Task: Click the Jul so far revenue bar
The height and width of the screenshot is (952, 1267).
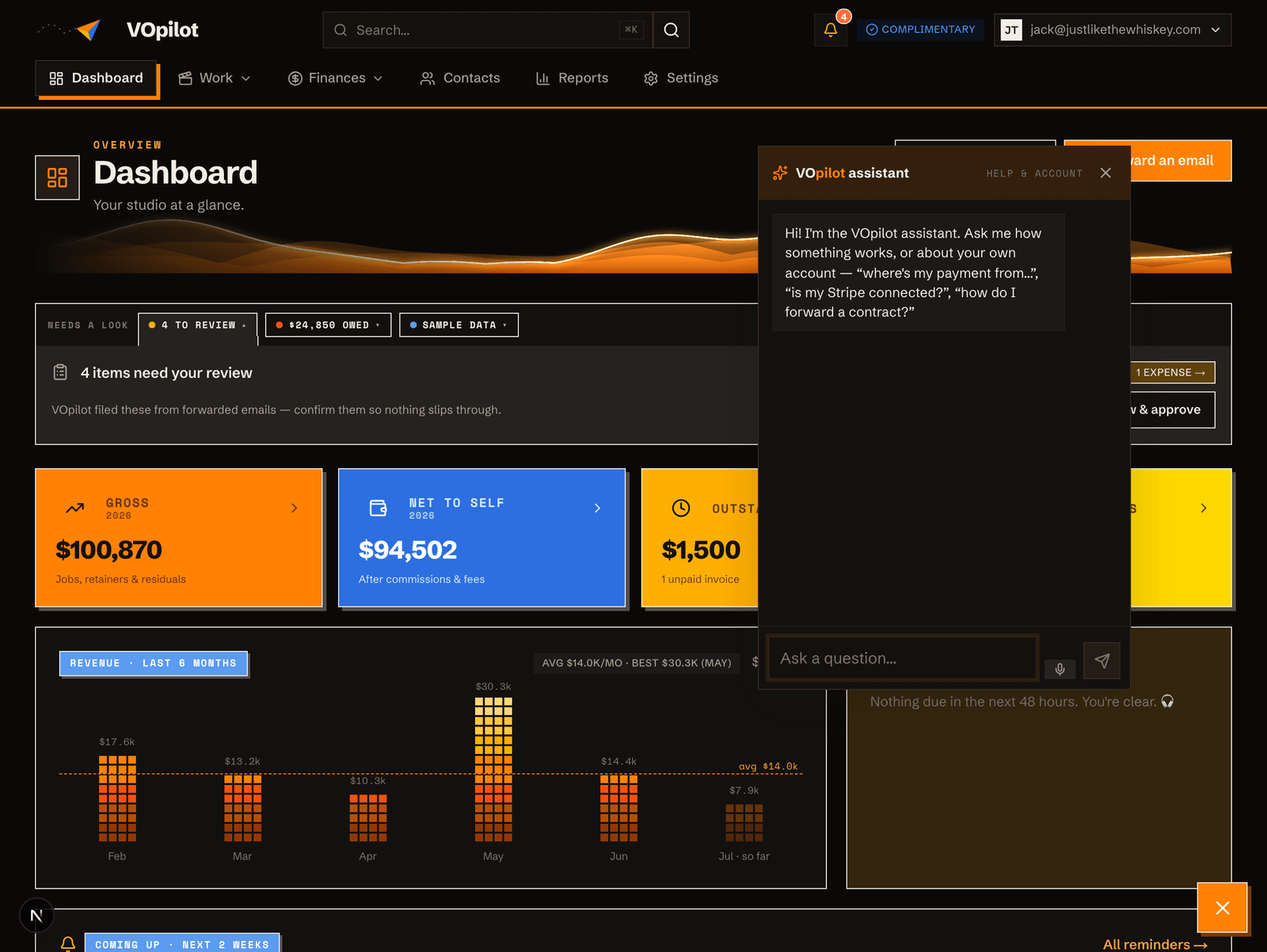Action: point(744,823)
